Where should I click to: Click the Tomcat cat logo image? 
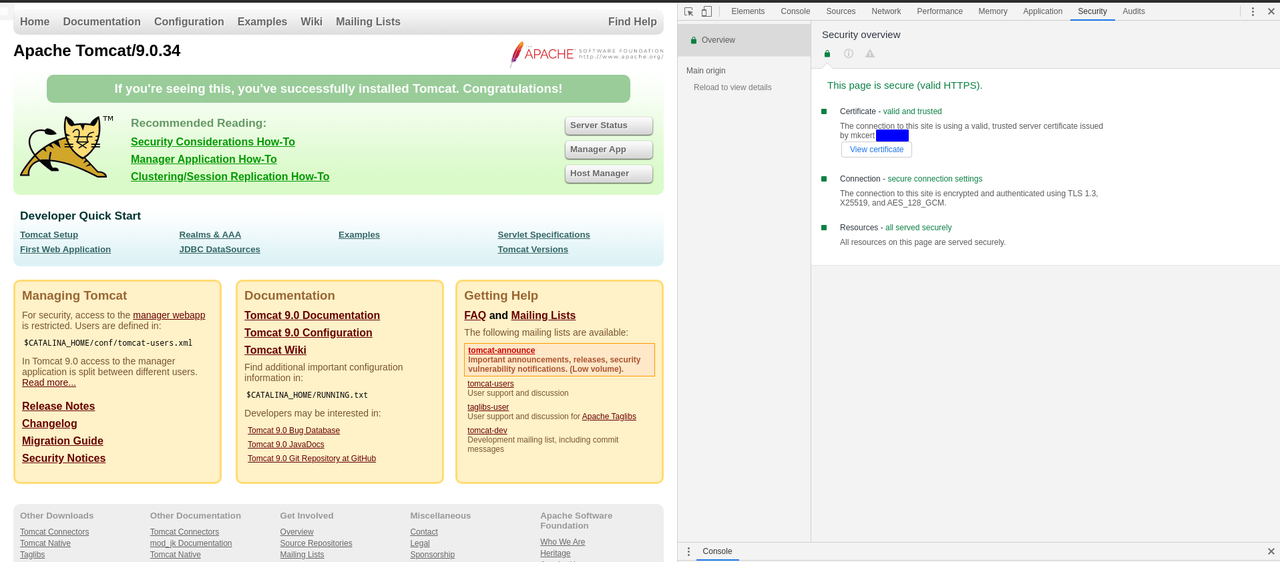[67, 147]
